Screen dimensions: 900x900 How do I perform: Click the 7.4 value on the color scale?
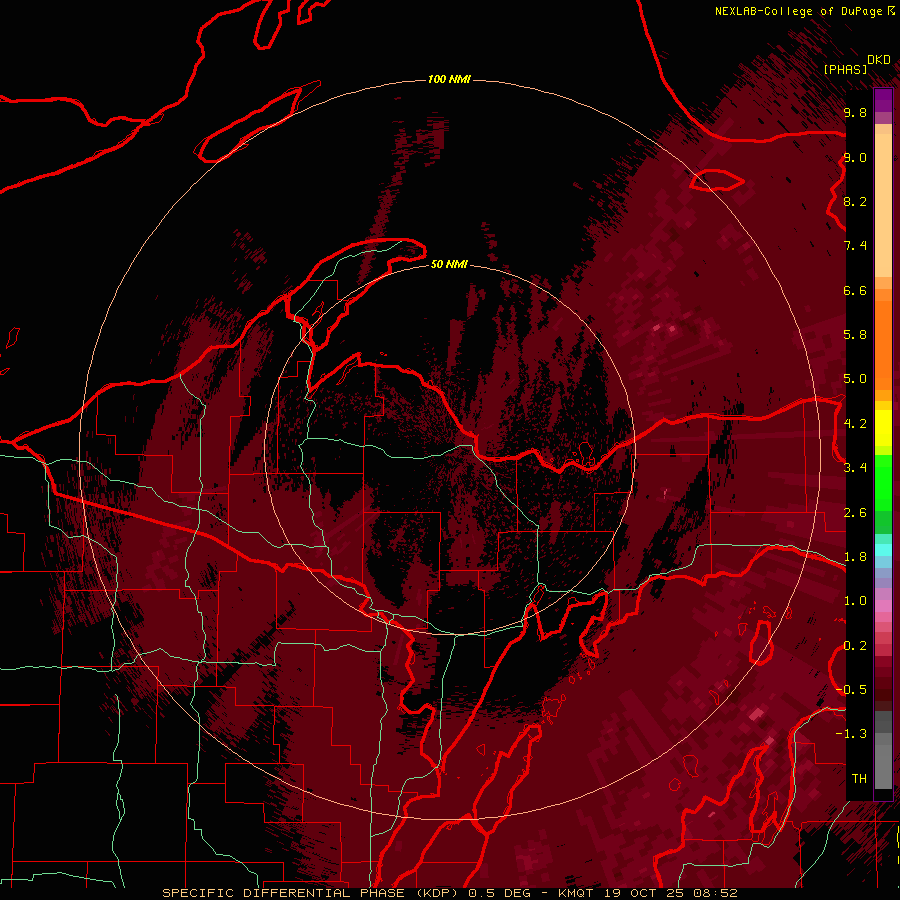pos(855,246)
